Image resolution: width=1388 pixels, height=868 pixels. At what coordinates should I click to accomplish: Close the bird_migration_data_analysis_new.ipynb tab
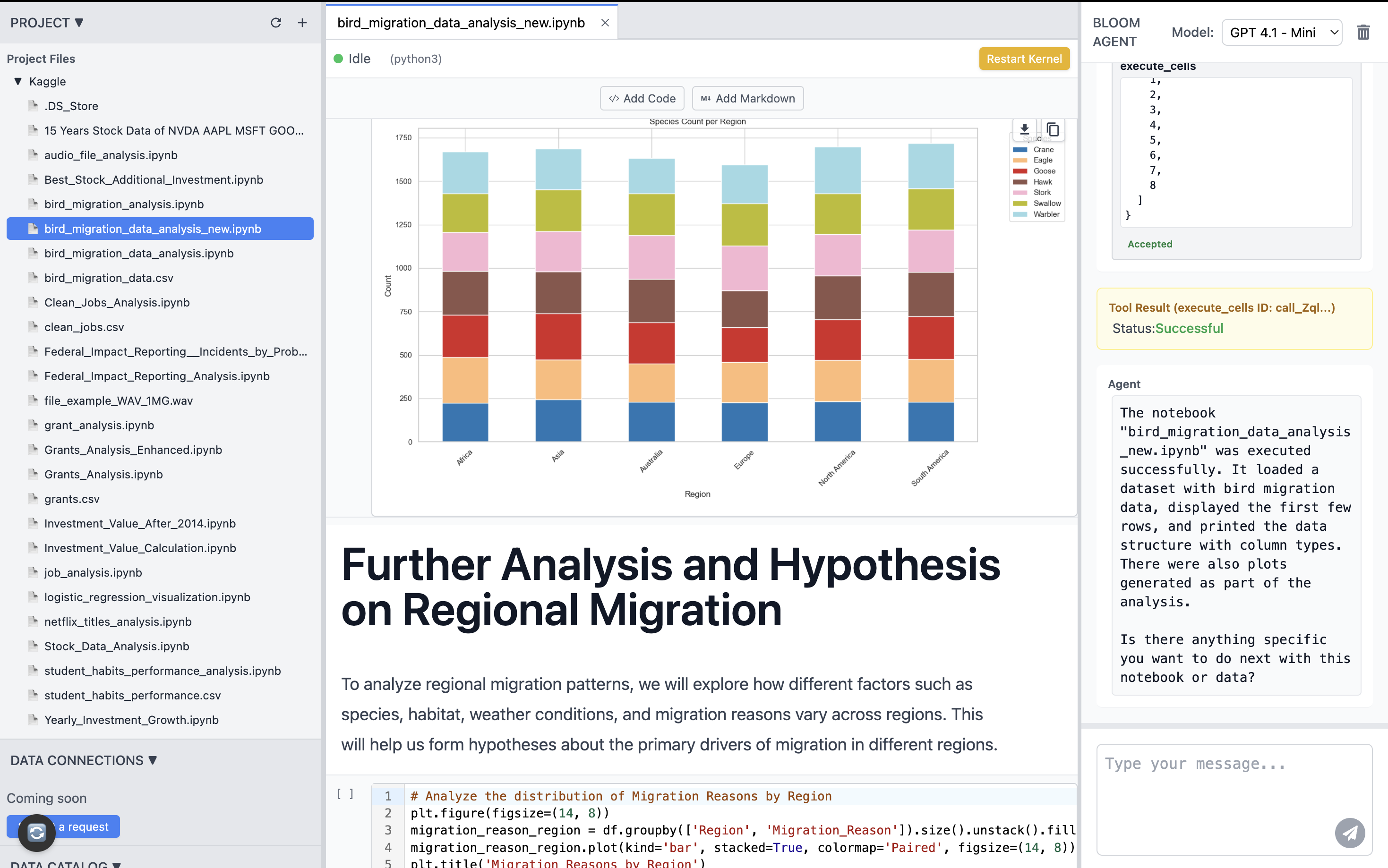605,23
